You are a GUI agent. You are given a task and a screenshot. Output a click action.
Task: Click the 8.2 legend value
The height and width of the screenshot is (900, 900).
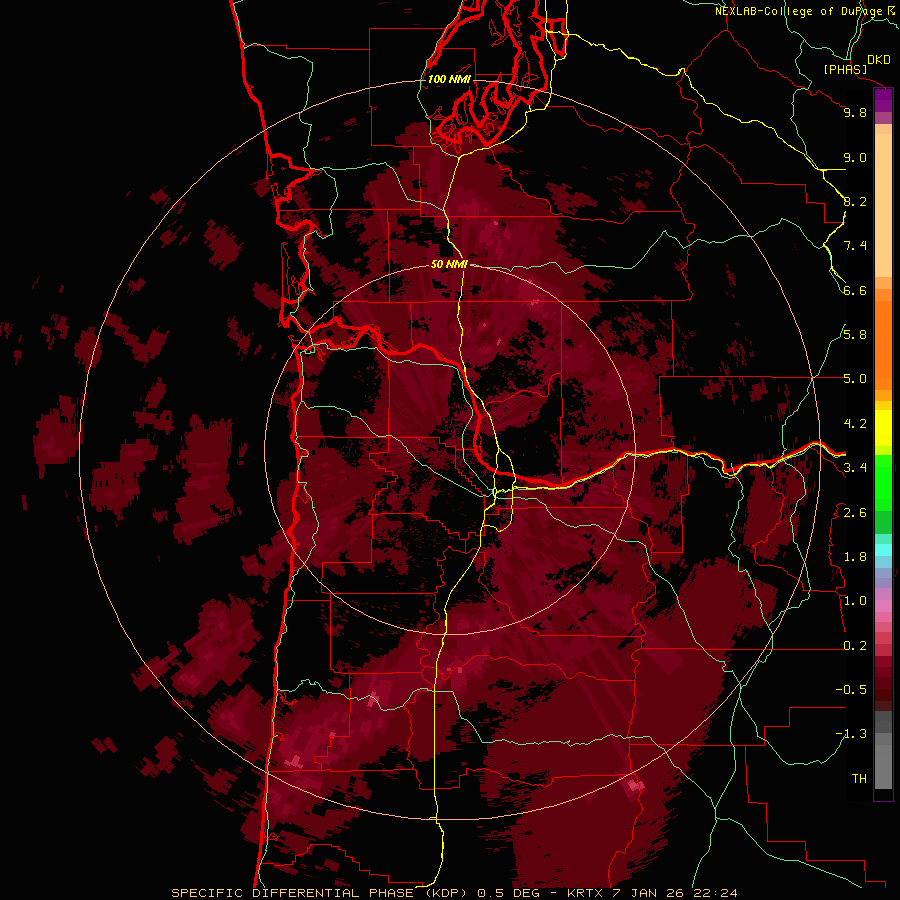pos(855,201)
